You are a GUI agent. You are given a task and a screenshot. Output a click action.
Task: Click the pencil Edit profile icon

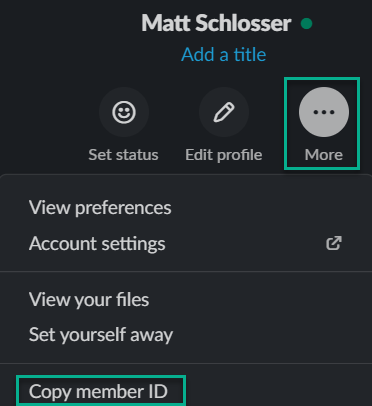click(224, 112)
